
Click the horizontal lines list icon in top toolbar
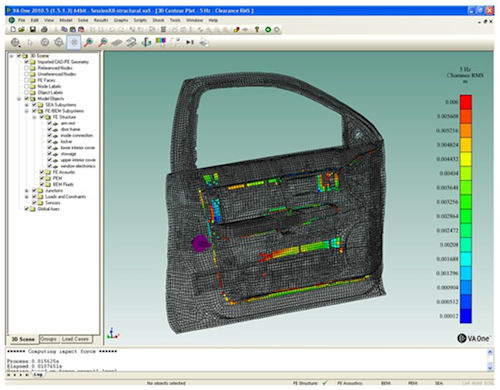click(163, 29)
